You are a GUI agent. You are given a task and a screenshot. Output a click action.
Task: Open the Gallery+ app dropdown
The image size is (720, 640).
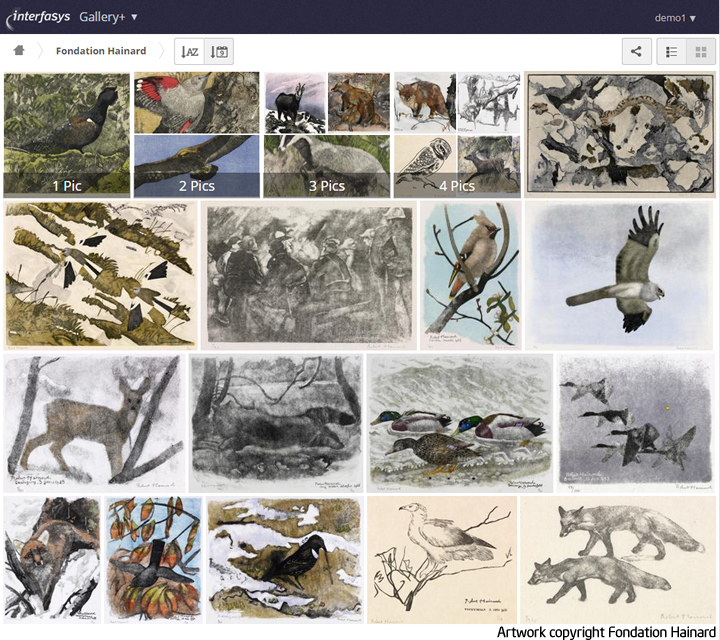pos(108,17)
